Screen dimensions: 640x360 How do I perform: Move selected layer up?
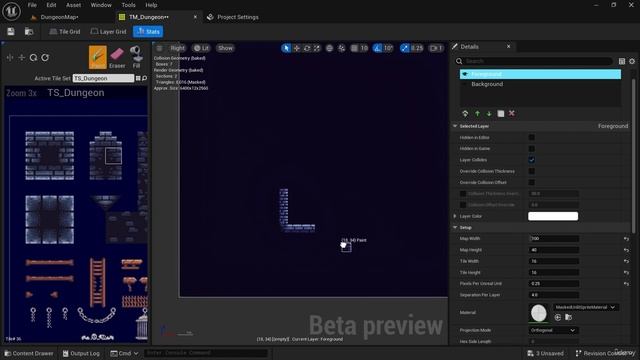point(477,113)
